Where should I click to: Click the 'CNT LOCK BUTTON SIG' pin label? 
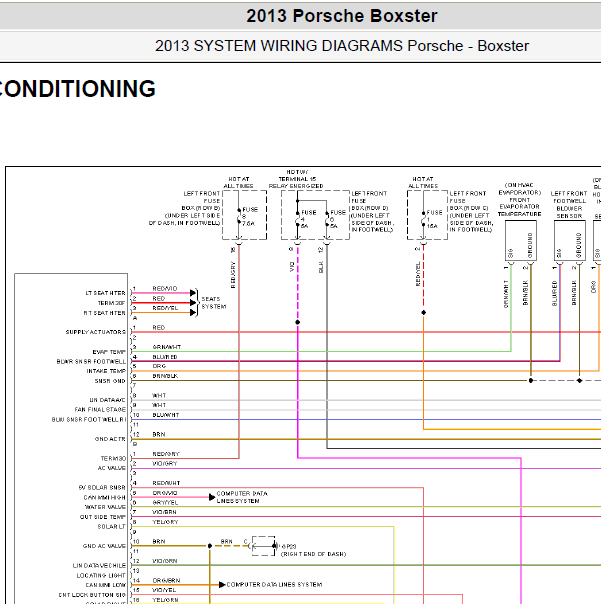point(92,595)
